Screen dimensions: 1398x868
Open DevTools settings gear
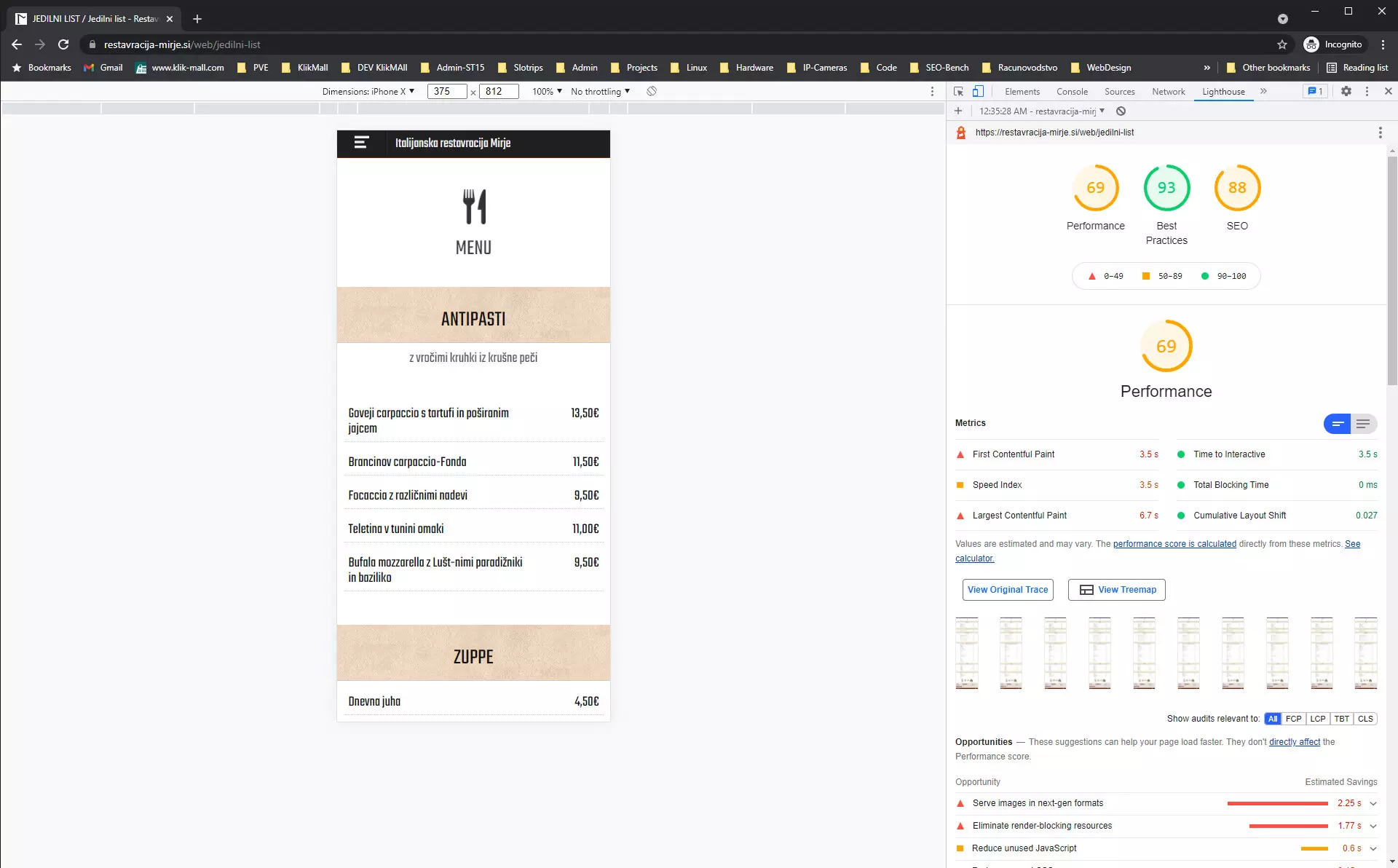pos(1346,92)
